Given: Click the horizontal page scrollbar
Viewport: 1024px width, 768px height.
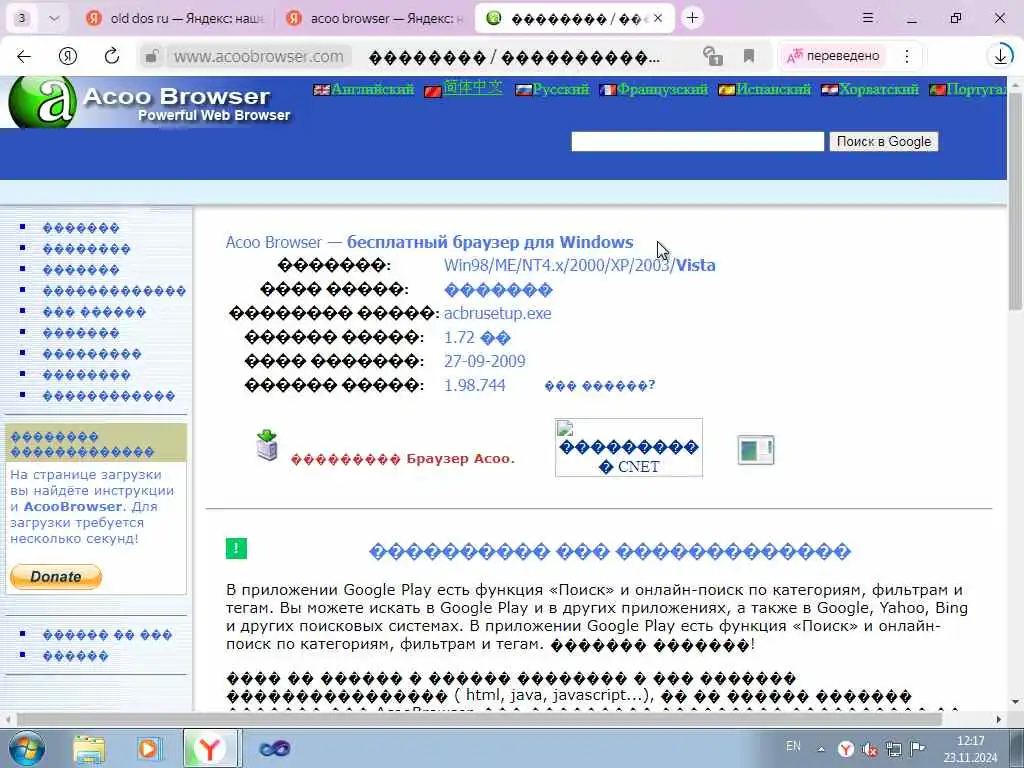Looking at the screenshot, I should 479,720.
